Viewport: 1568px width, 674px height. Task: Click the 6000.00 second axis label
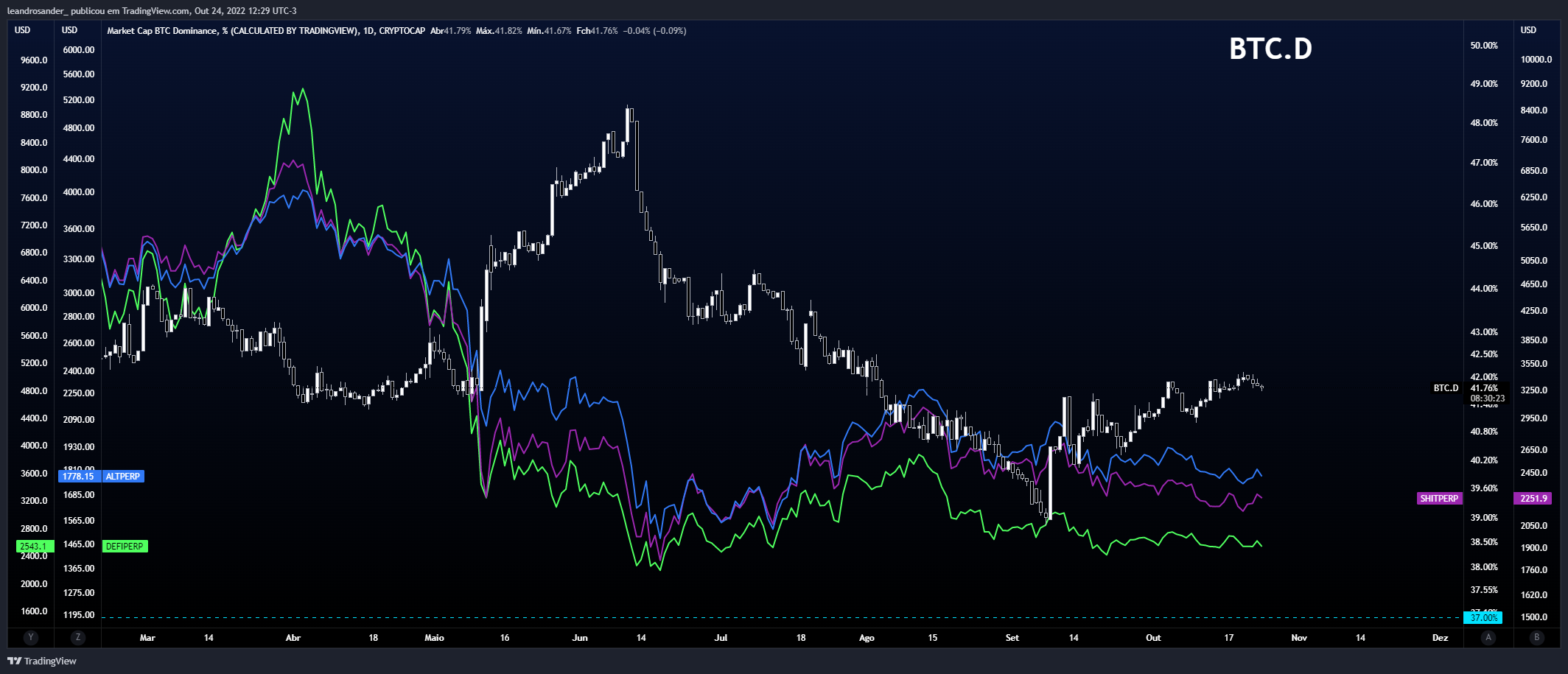click(79, 50)
